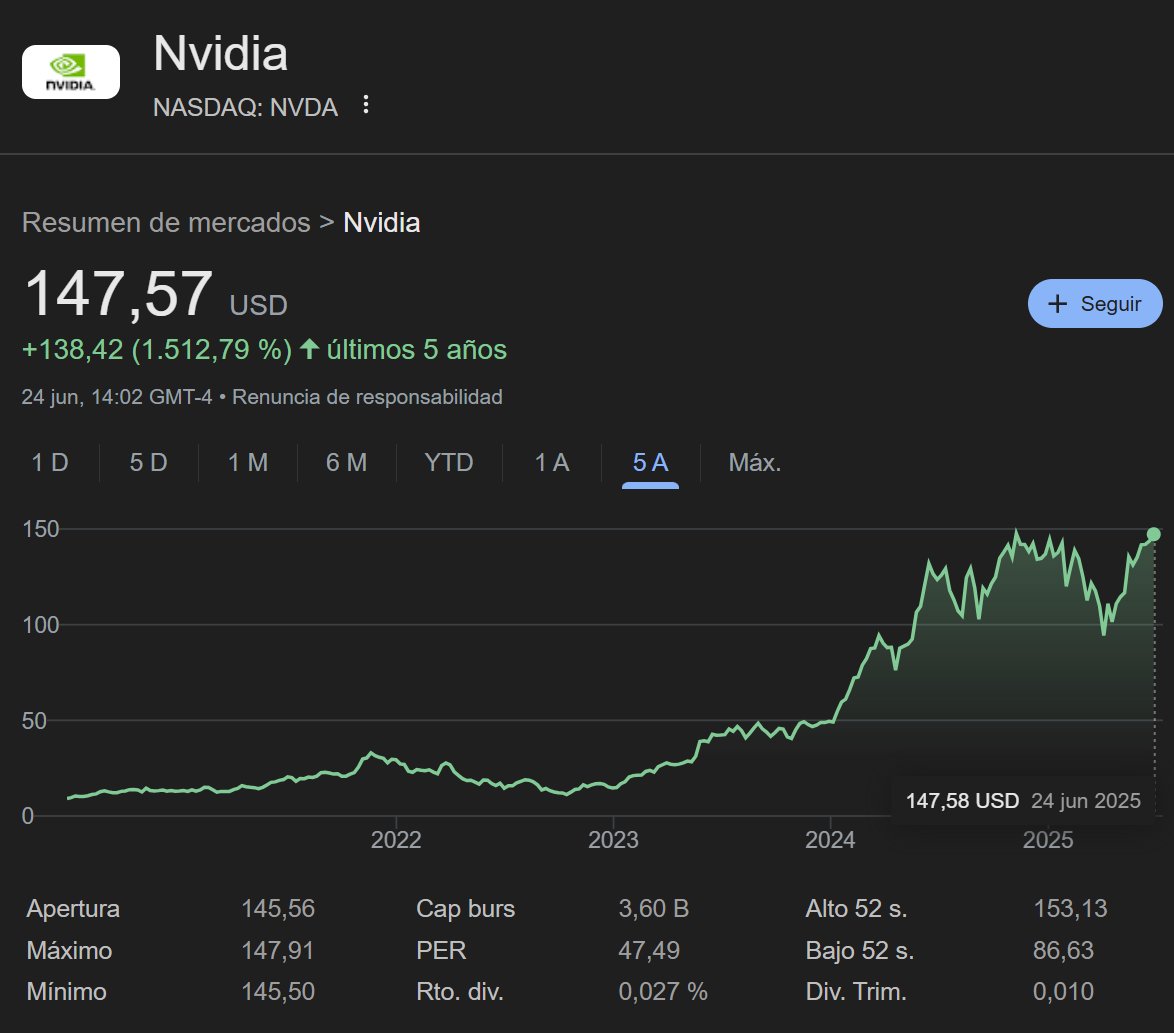Click the NASDAQ: NVDA ticker text
The image size is (1174, 1033).
tap(246, 107)
